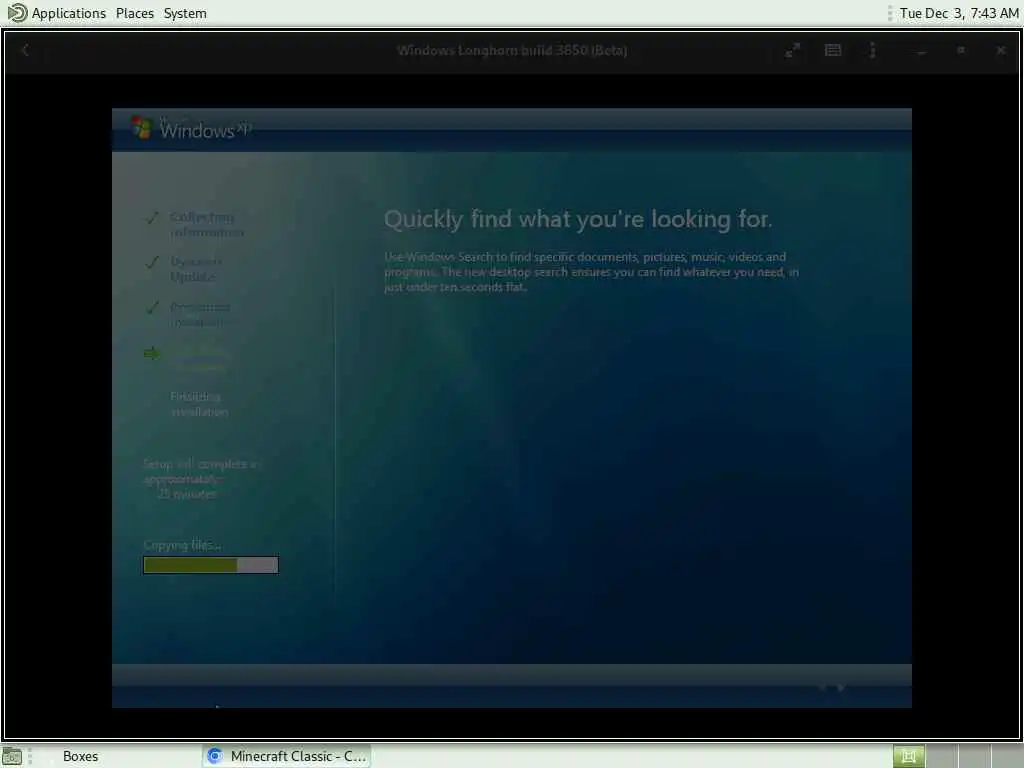Switch to Minecraft Classic taskbar window
The height and width of the screenshot is (768, 1024).
pos(286,756)
